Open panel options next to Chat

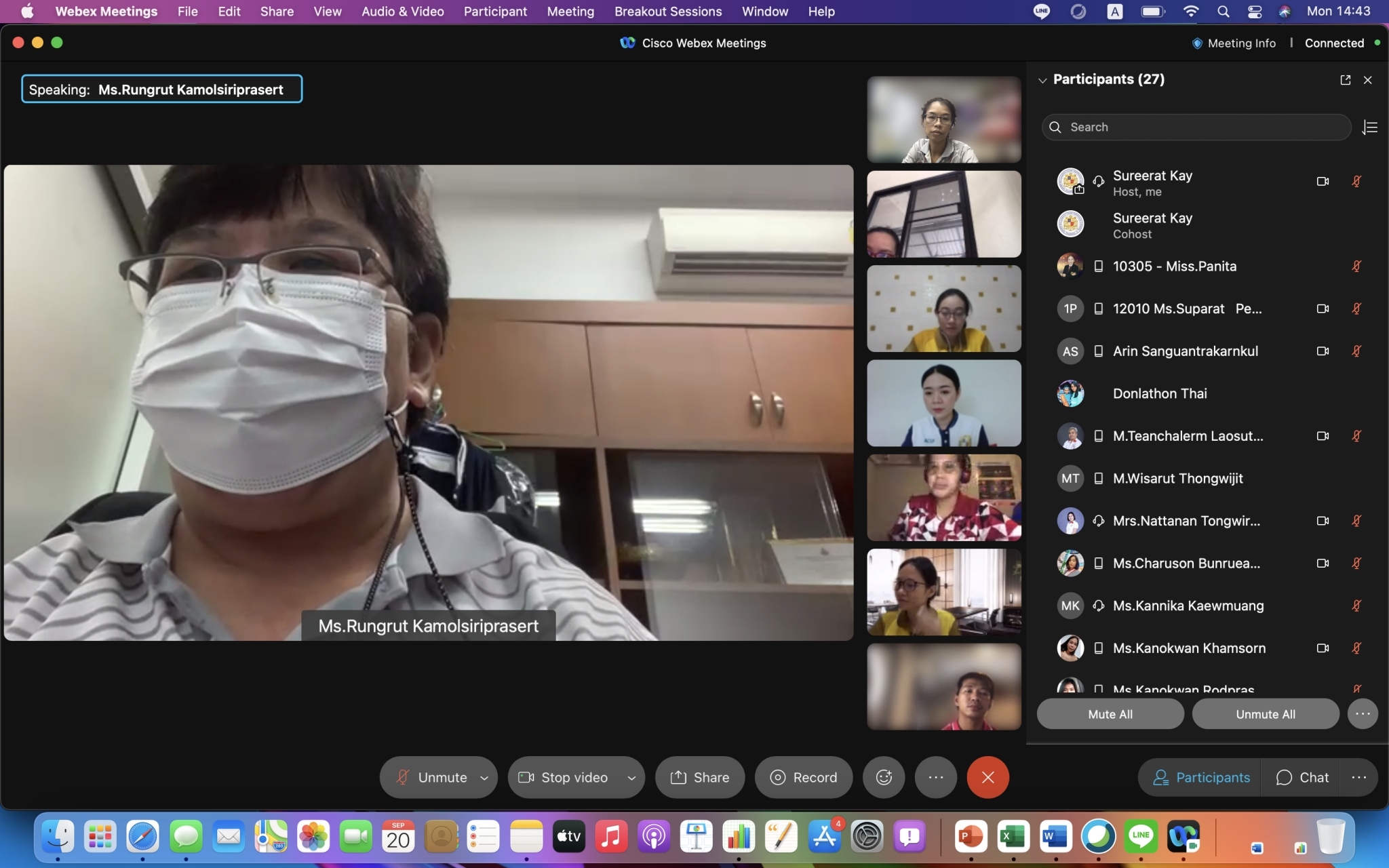1358,777
